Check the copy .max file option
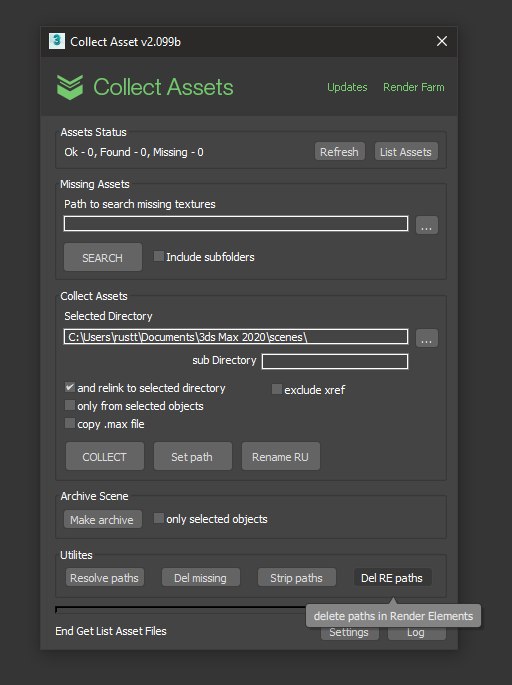 click(x=70, y=423)
